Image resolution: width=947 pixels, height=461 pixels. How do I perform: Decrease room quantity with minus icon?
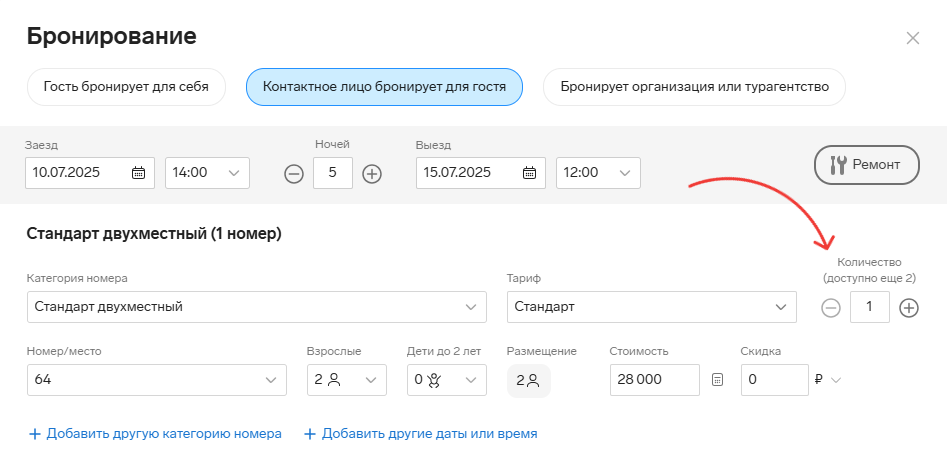(831, 308)
